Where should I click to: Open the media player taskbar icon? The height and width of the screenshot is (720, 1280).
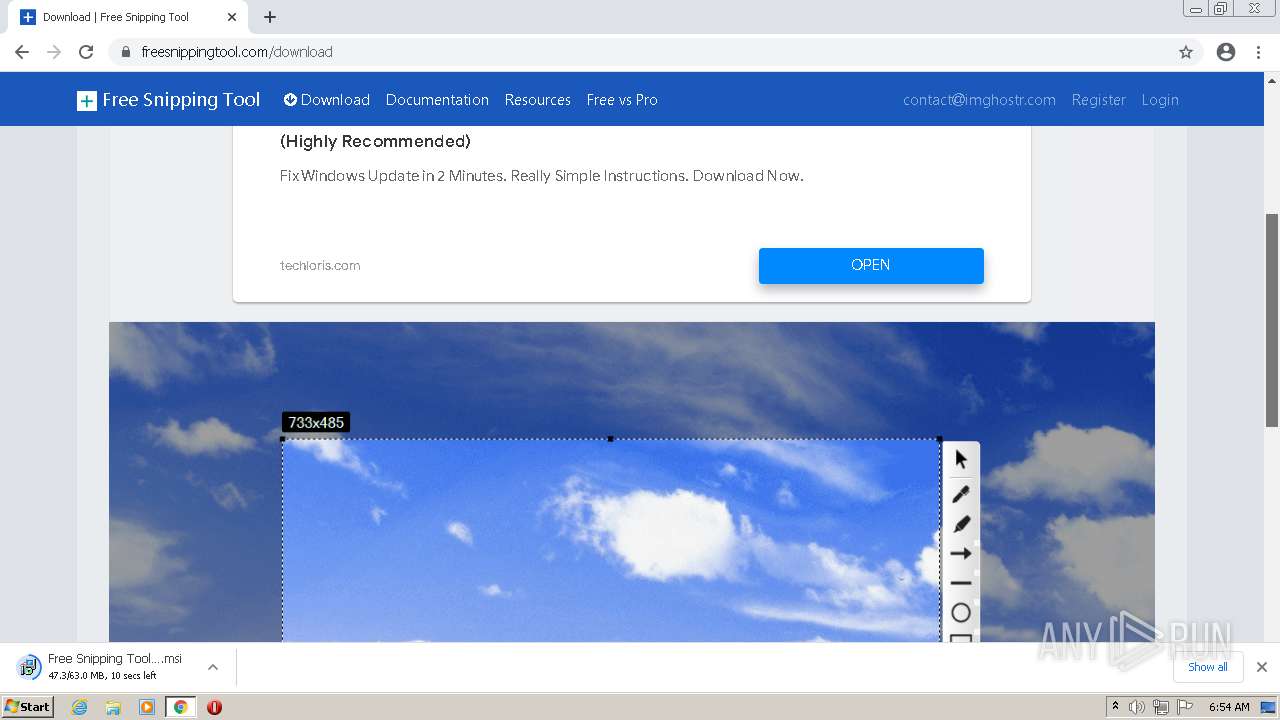tap(147, 707)
